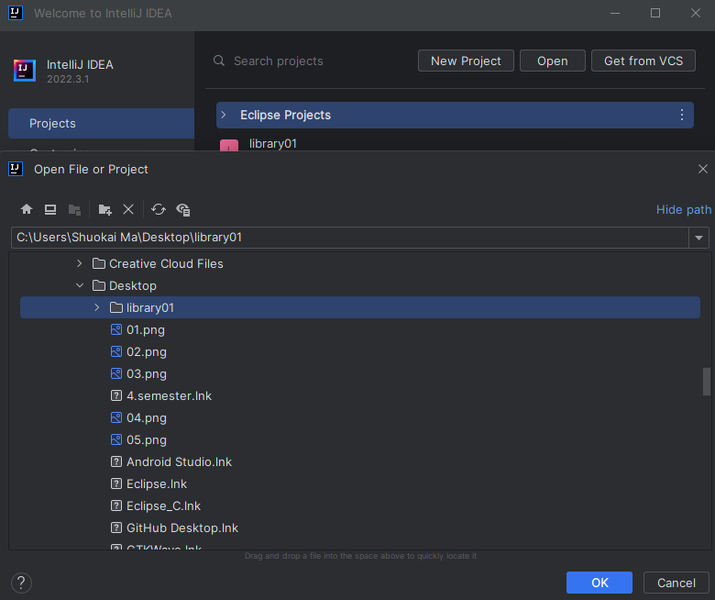Expand the Creative Cloud Files folder
The height and width of the screenshot is (600, 715).
coord(79,264)
